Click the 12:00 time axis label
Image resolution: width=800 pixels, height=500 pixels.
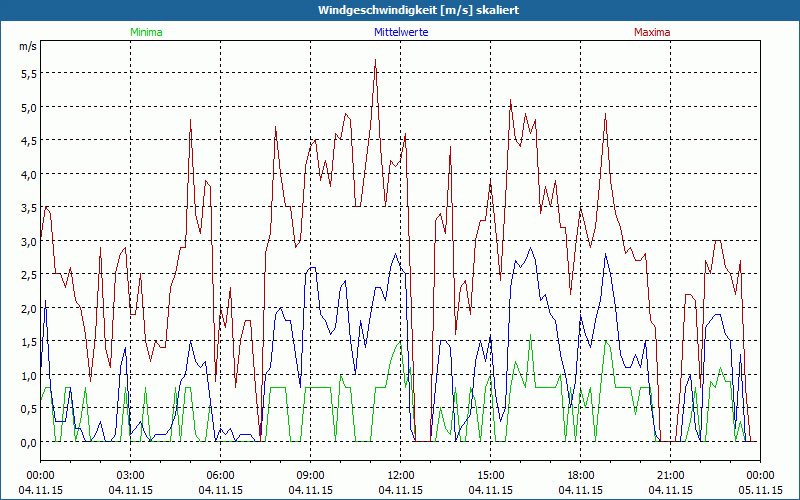point(401,476)
